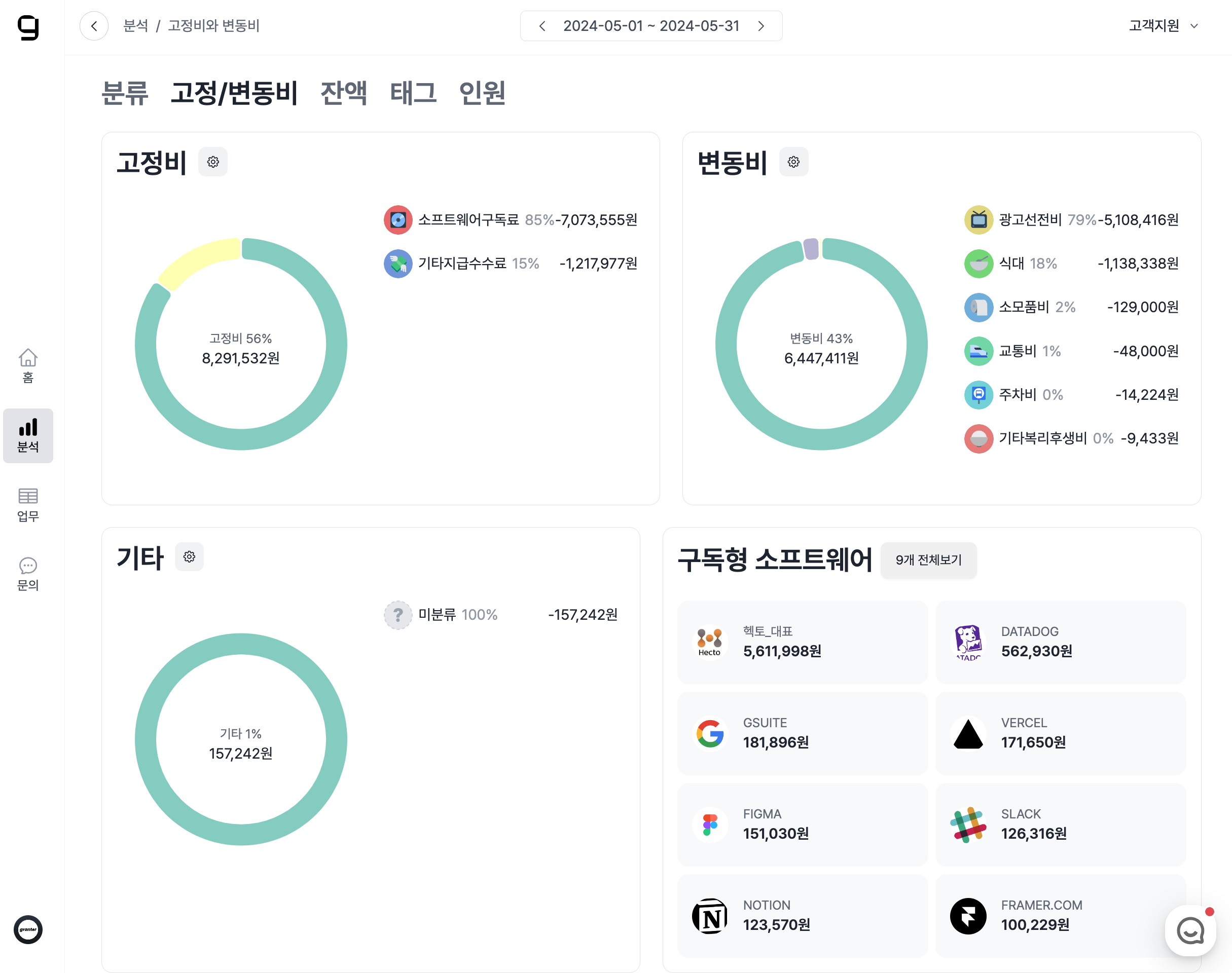The height and width of the screenshot is (973, 1232).
Task: Go to the next month date range
Action: coord(760,26)
